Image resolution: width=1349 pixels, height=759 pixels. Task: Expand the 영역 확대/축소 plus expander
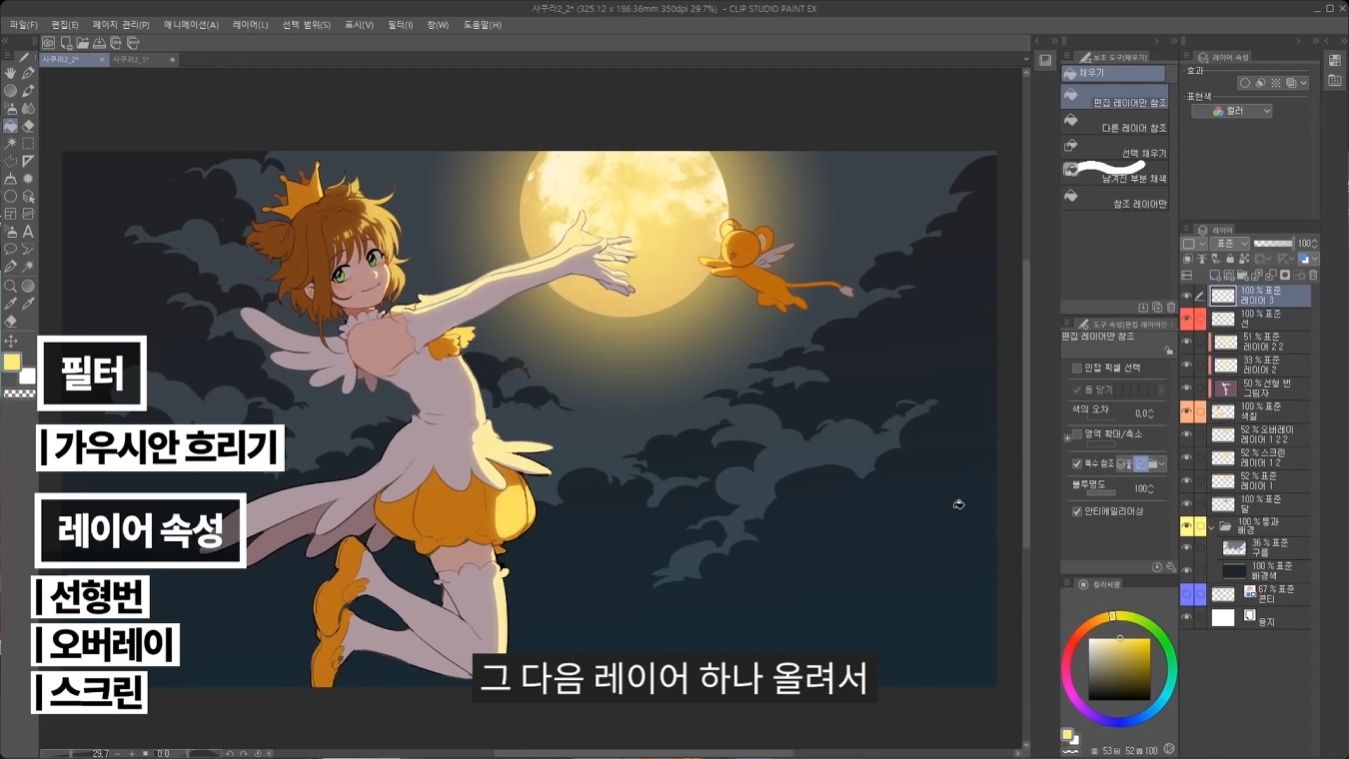click(x=1067, y=437)
